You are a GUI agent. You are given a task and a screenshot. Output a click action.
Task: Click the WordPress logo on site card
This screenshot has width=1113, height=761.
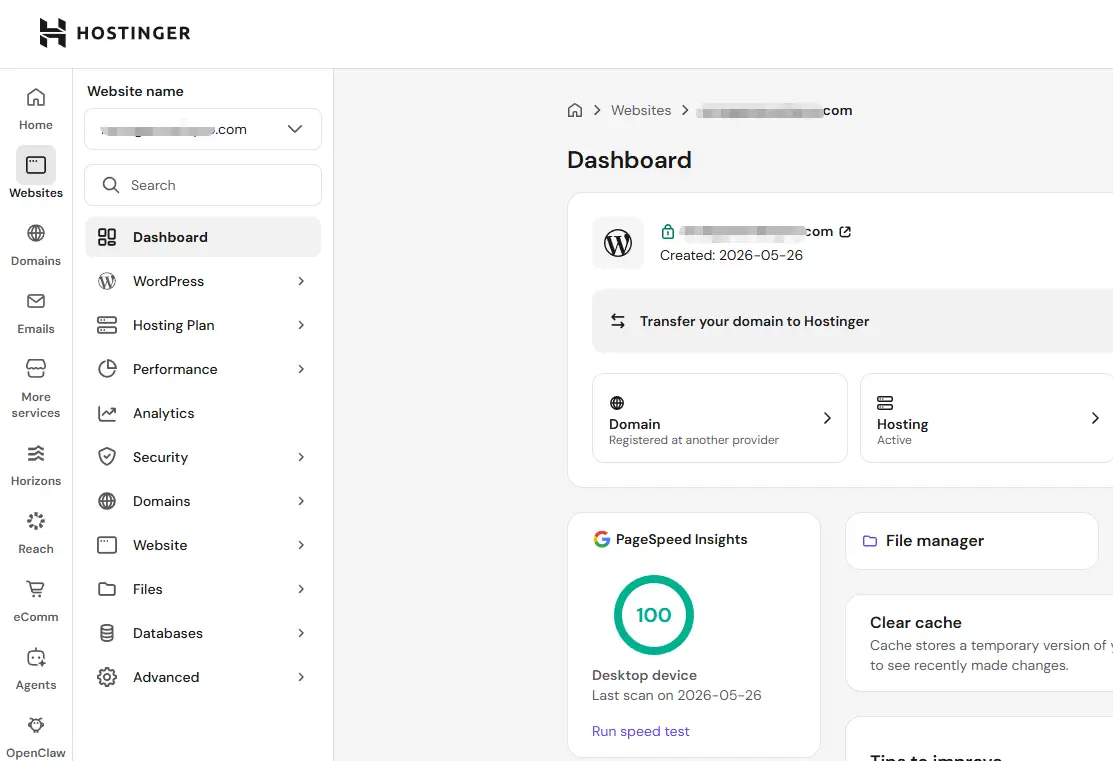tap(618, 243)
